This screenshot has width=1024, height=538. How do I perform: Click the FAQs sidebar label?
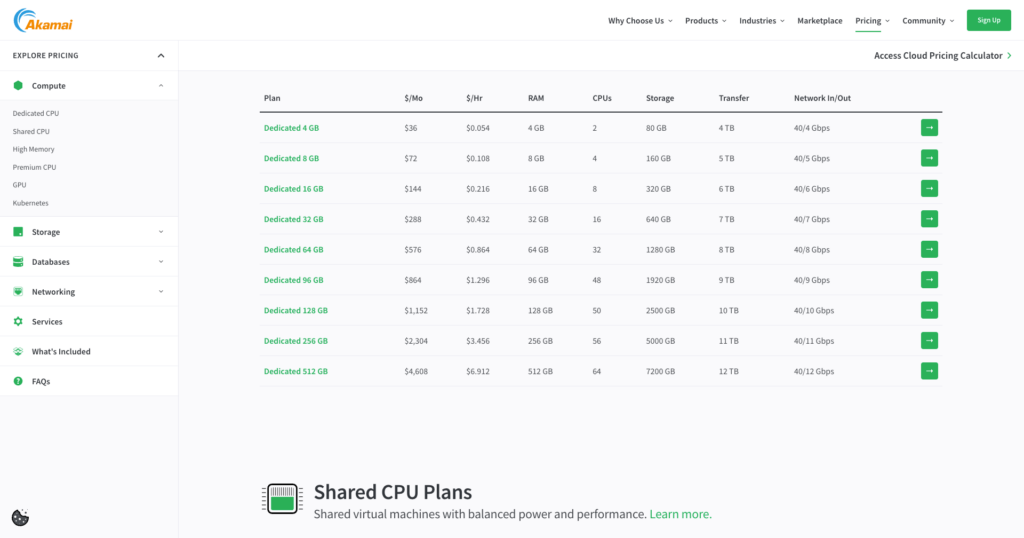[41, 381]
